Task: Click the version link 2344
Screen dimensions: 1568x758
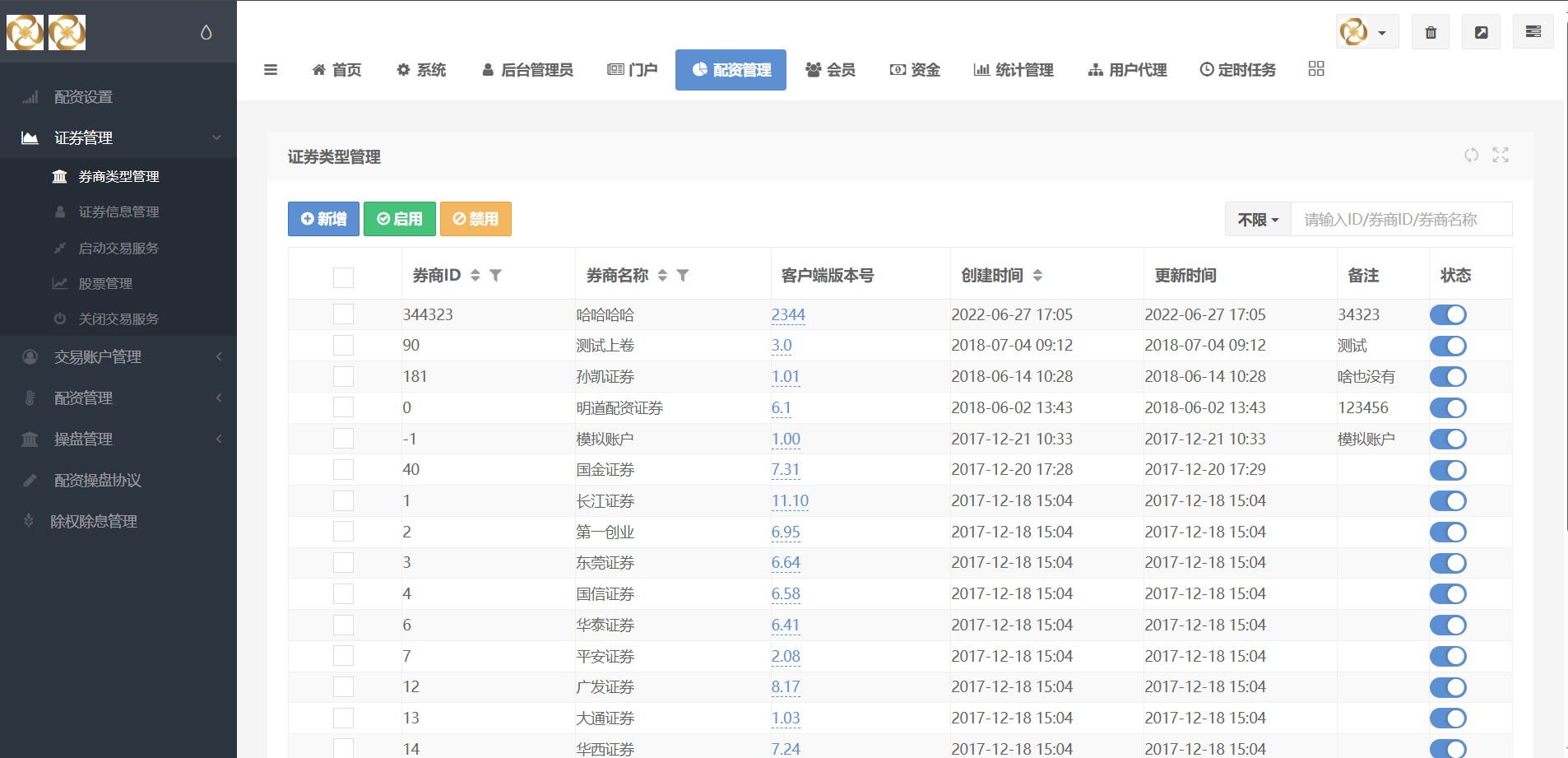Action: 788,314
